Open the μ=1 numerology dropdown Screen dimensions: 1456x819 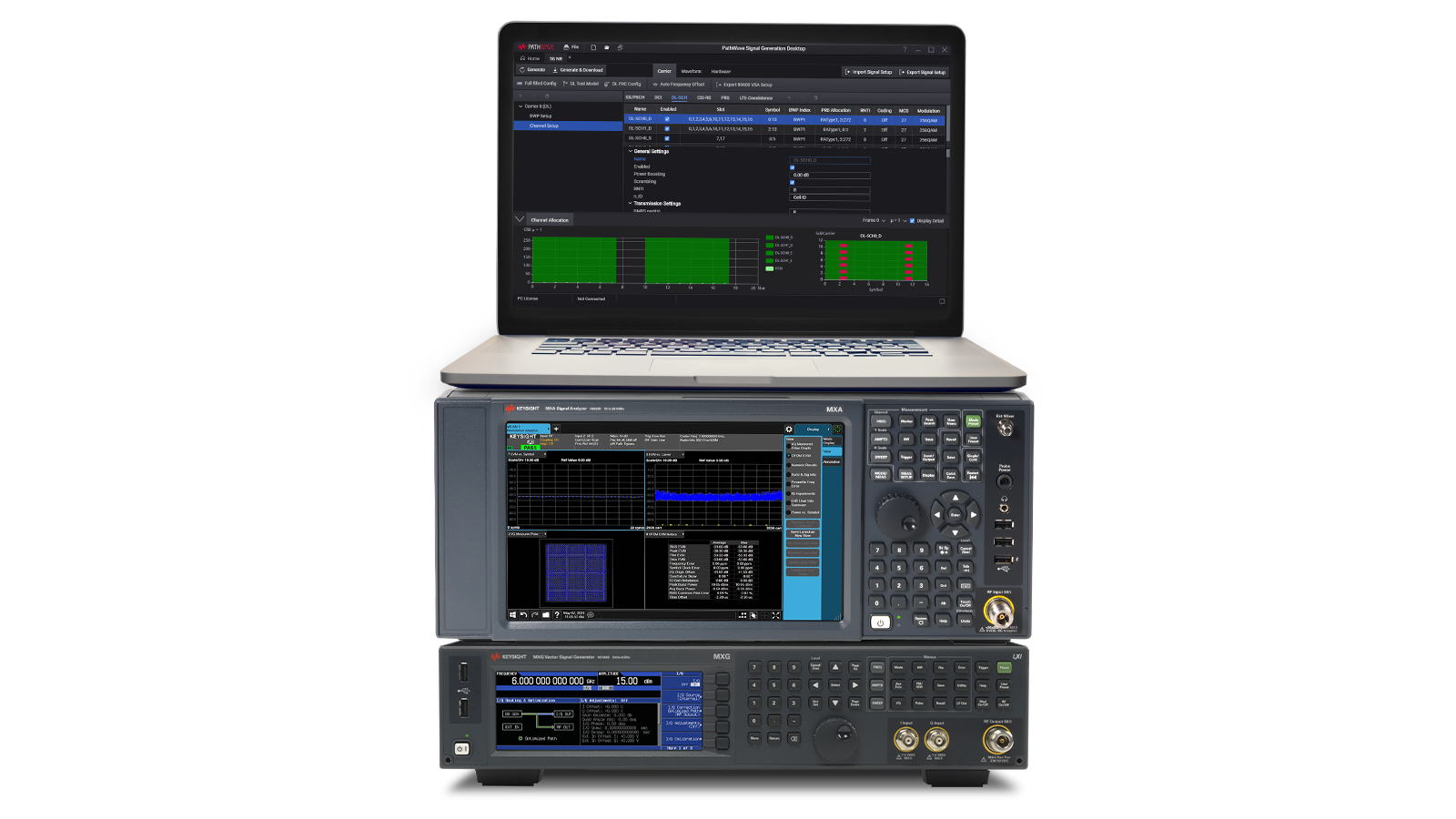(x=898, y=220)
